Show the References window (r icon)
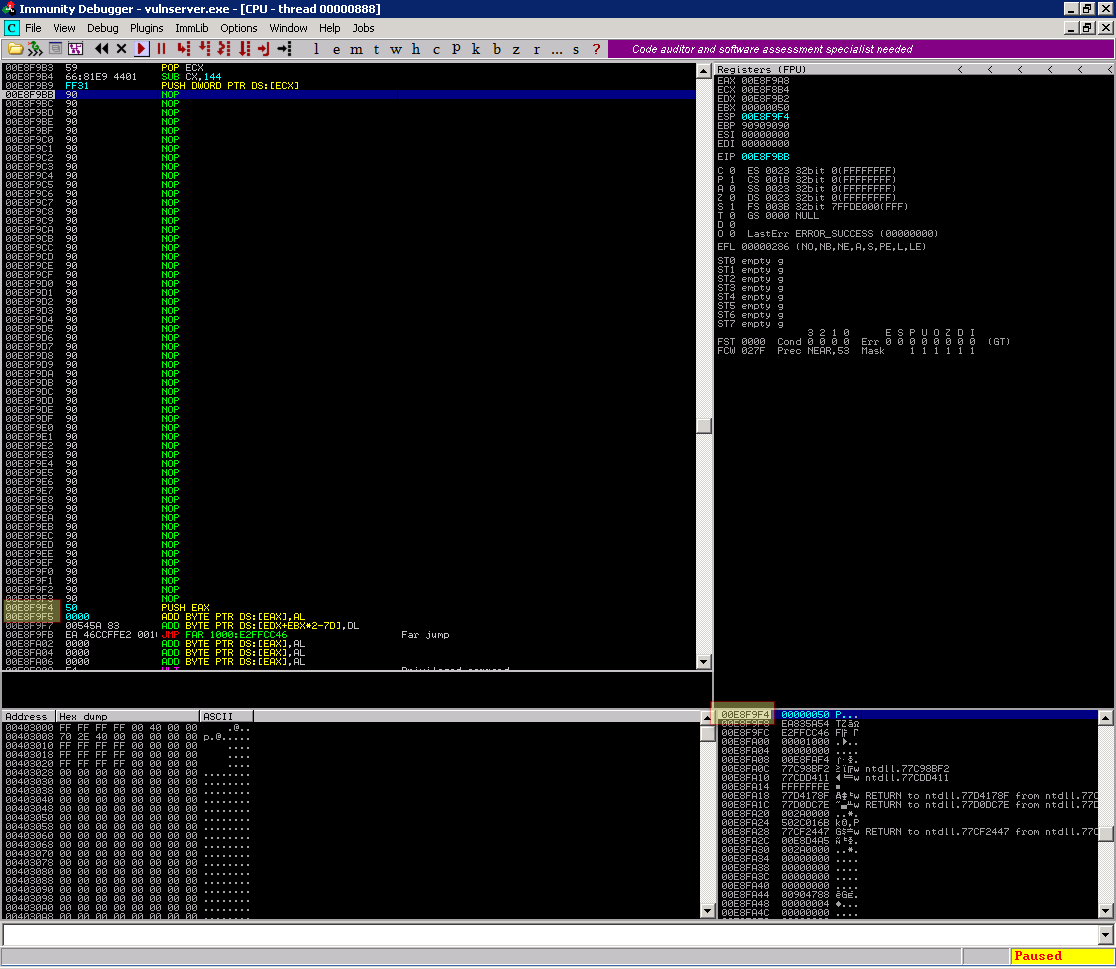This screenshot has width=1116, height=969. pyautogui.click(x=536, y=49)
